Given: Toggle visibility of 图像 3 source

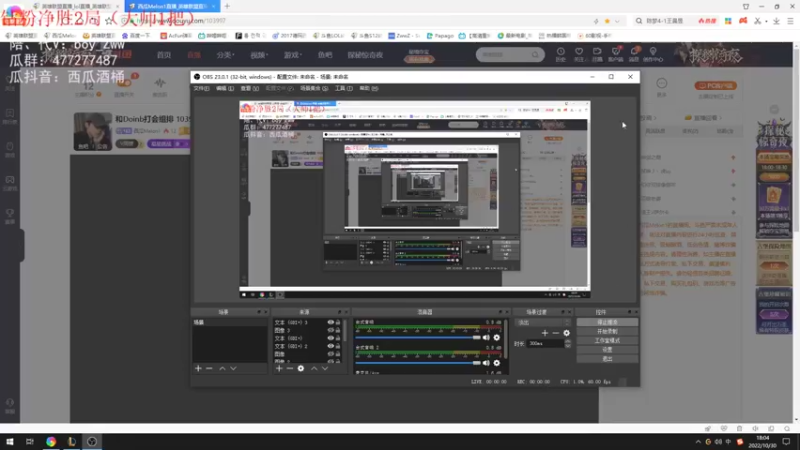Looking at the screenshot, I should [x=331, y=330].
